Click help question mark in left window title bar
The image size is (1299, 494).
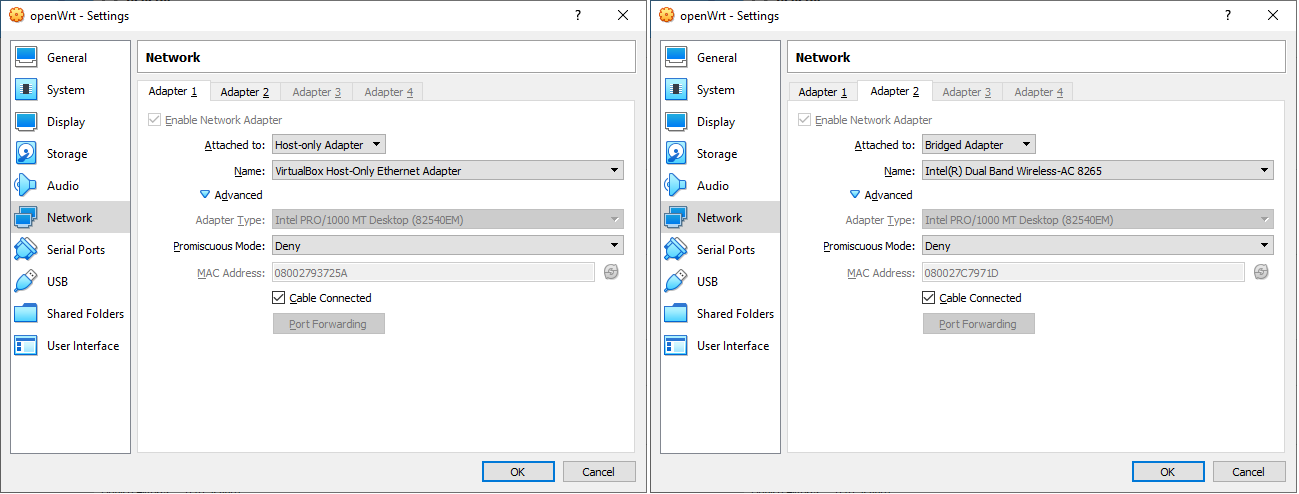pyautogui.click(x=578, y=15)
